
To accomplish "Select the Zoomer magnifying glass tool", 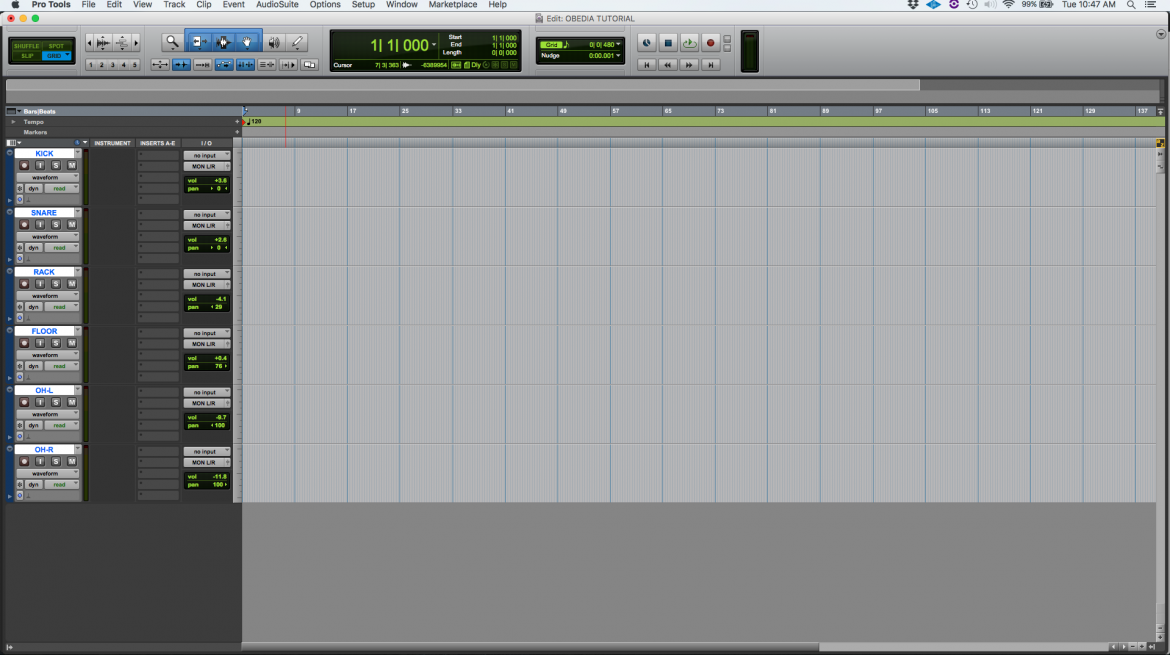I will [x=172, y=42].
